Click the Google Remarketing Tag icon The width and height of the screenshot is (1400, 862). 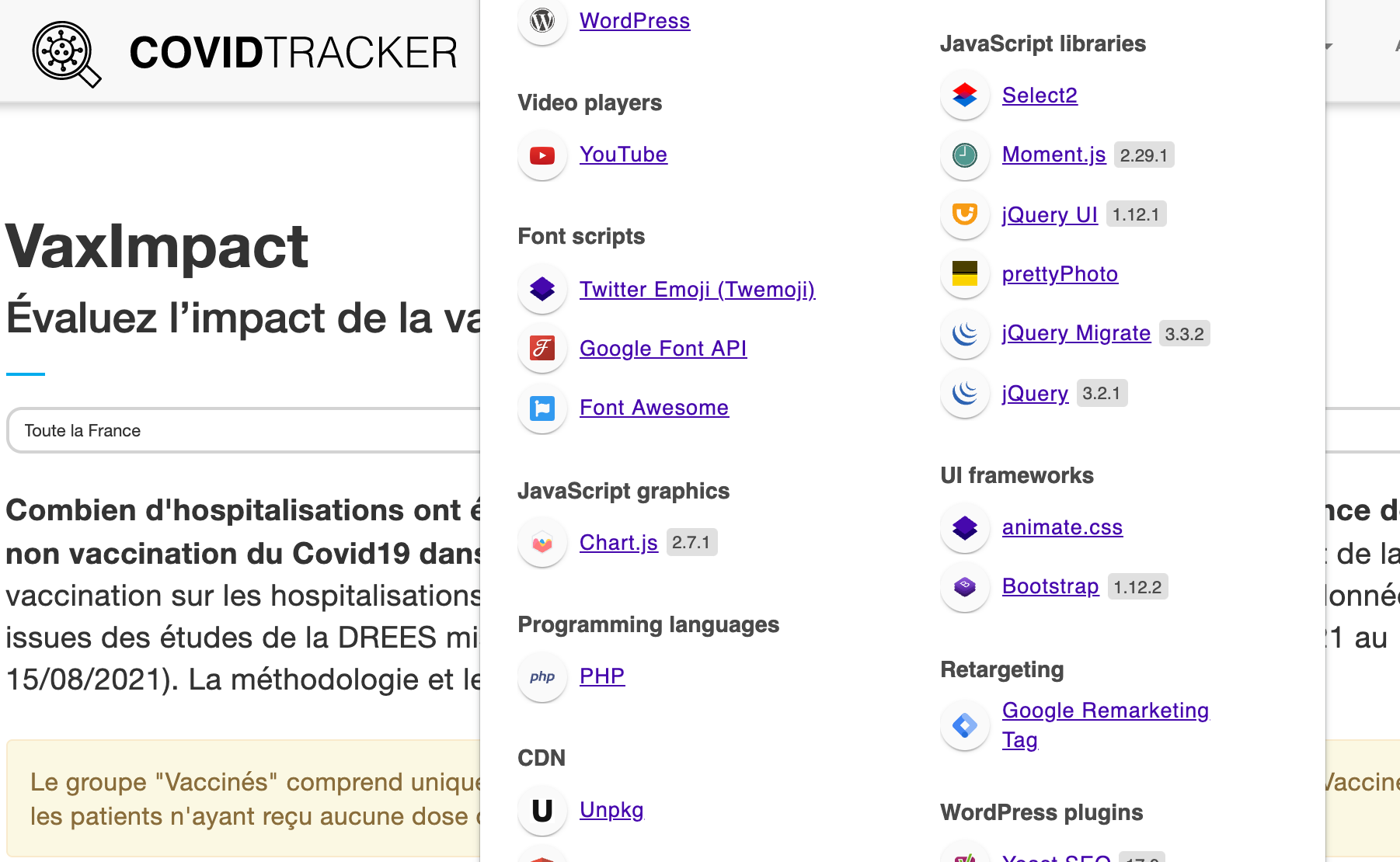(x=965, y=725)
